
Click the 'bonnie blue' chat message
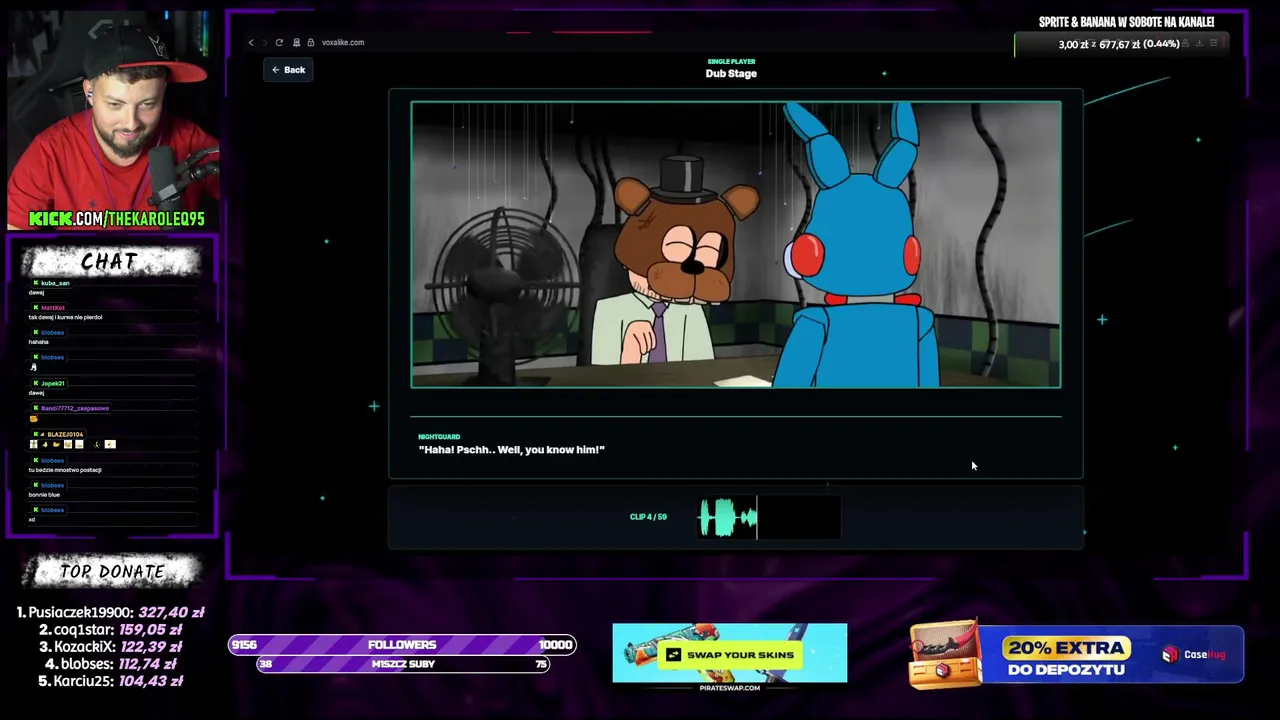point(44,495)
